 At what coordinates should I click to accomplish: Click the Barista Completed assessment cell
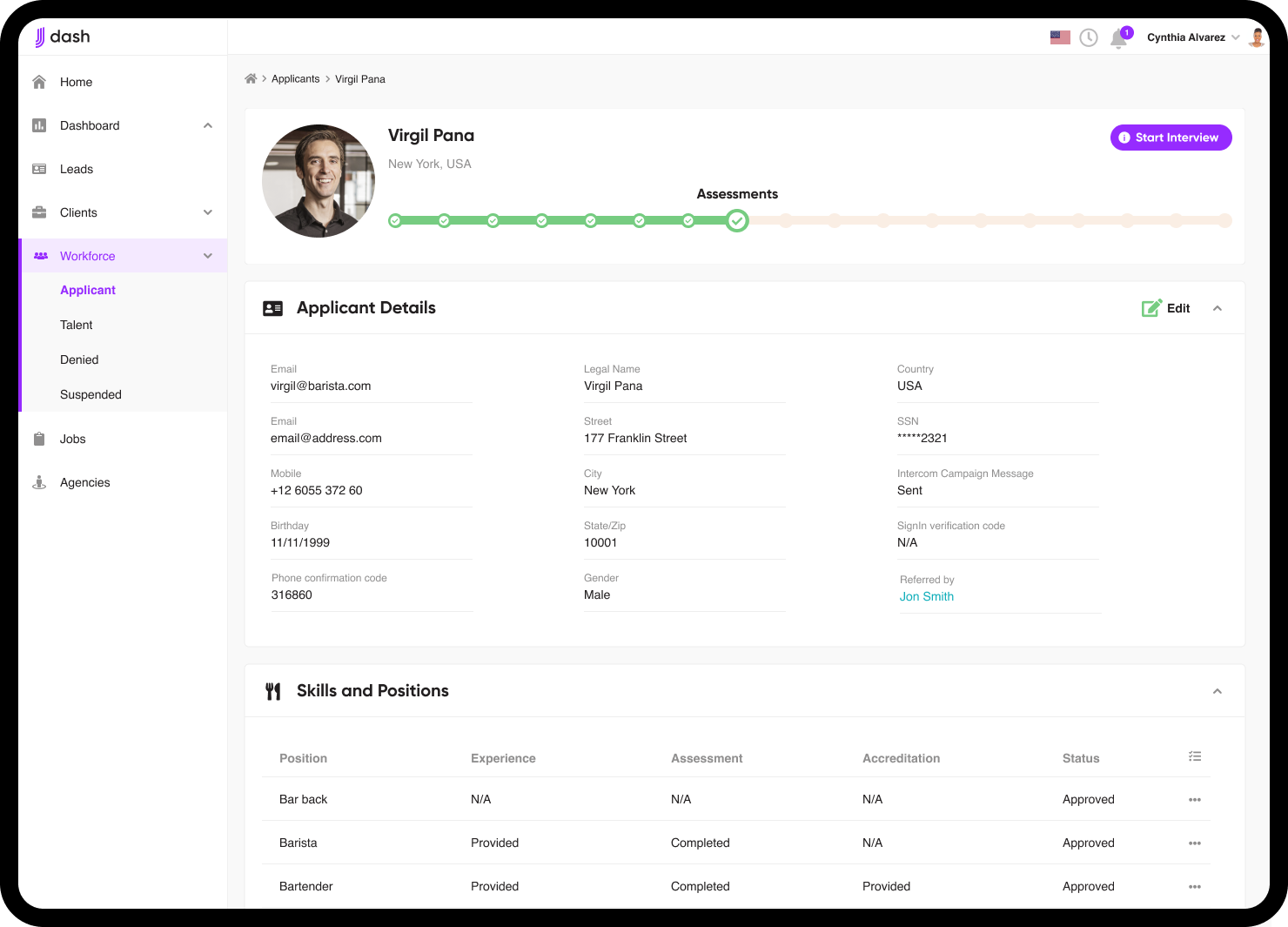point(701,843)
